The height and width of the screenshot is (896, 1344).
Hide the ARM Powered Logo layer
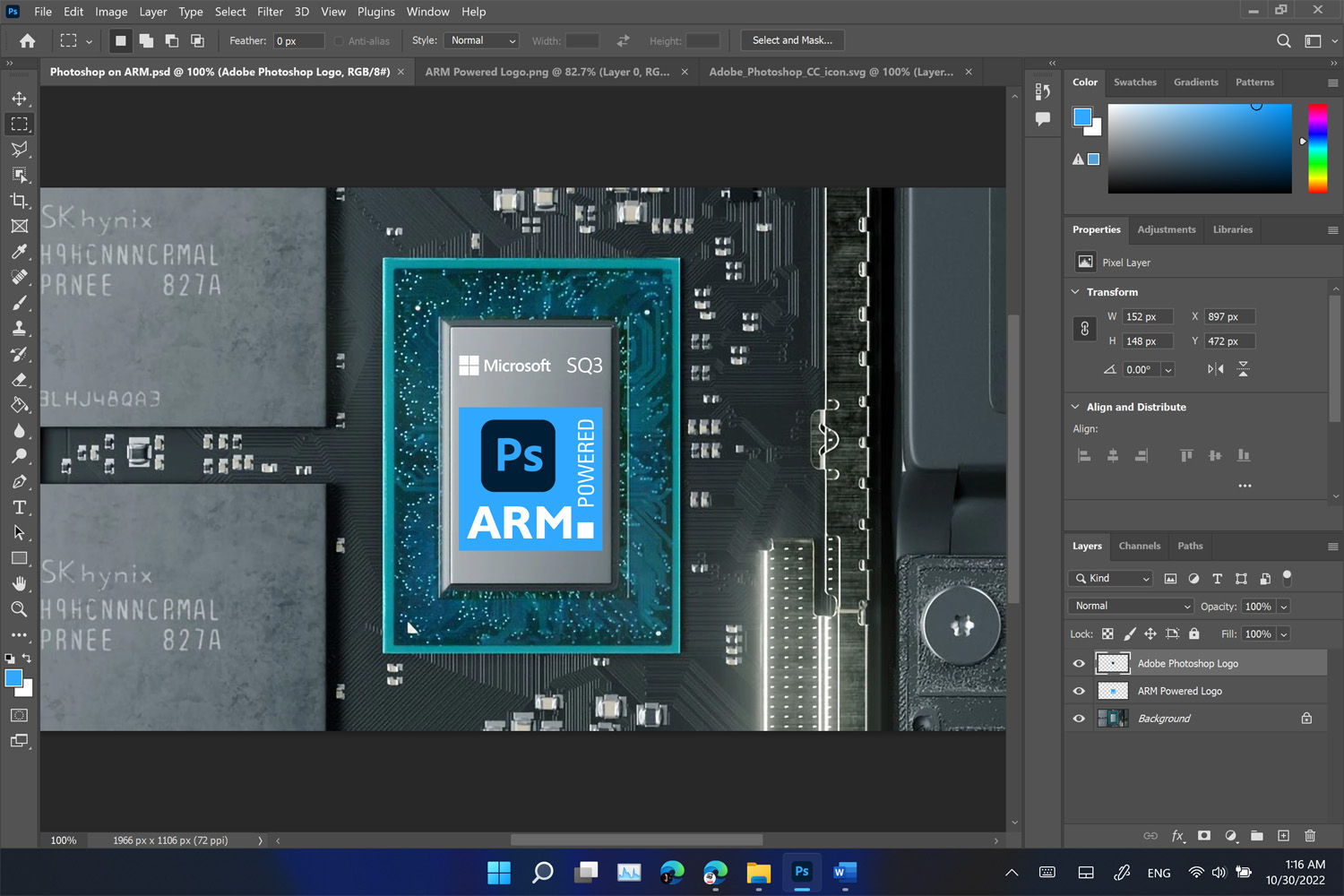click(1079, 692)
